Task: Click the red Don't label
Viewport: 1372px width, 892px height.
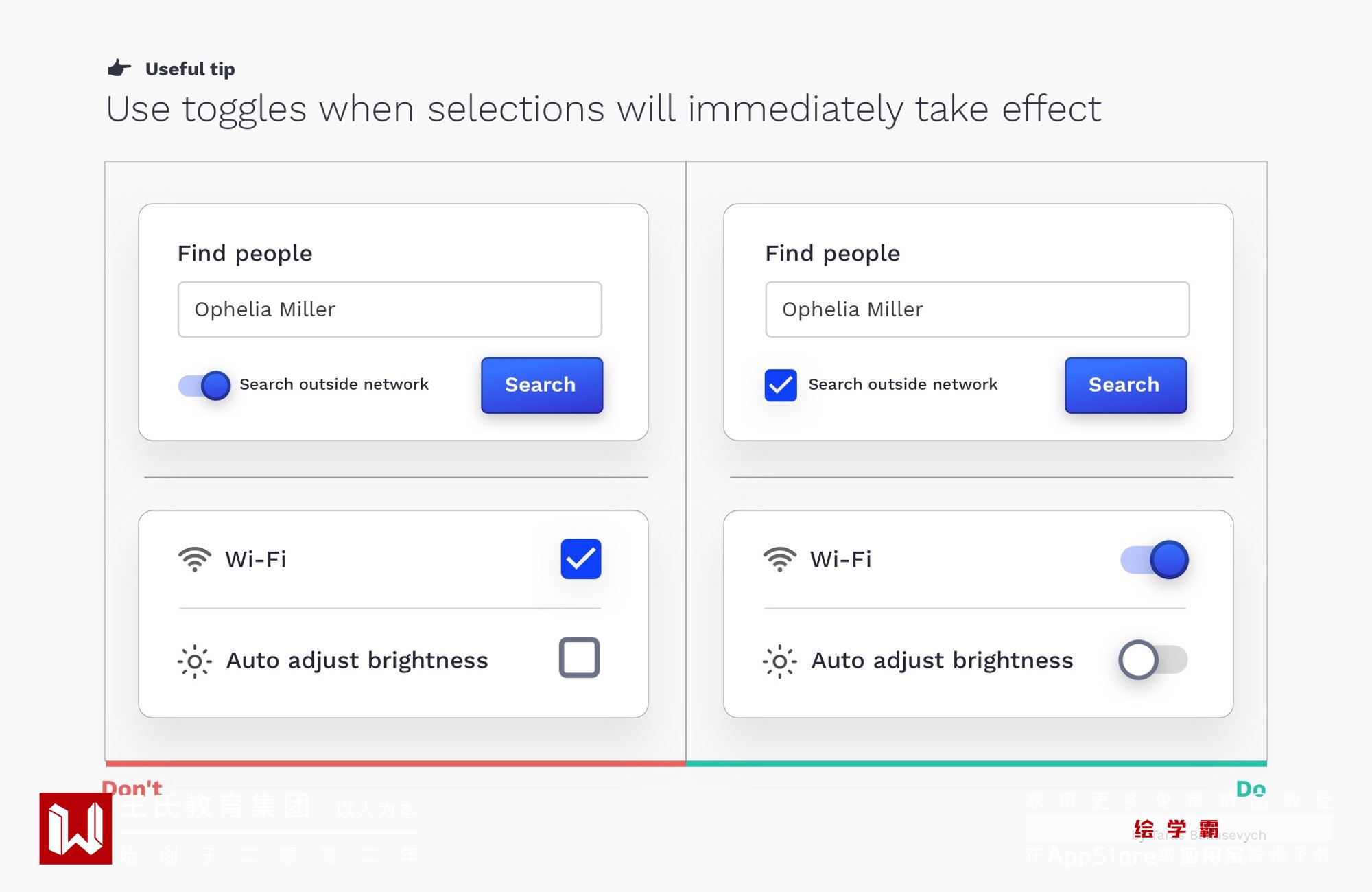Action: click(132, 788)
